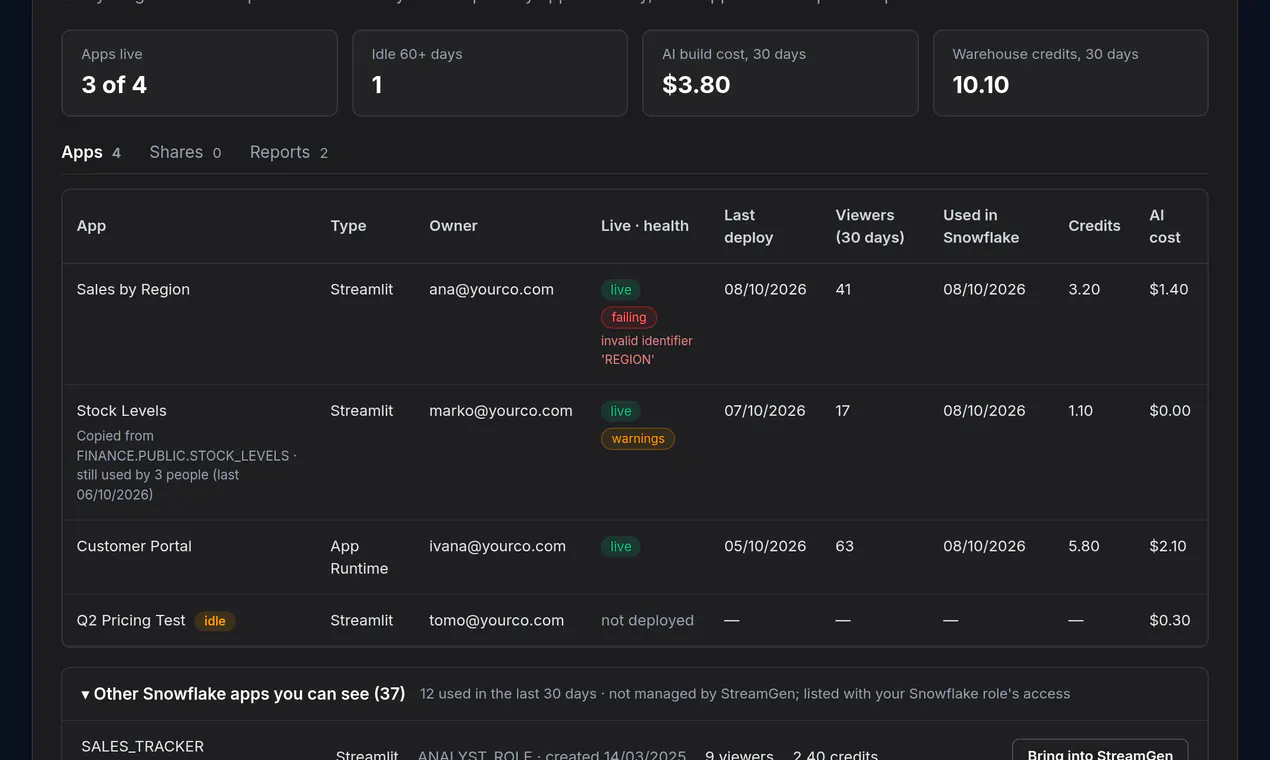Click the Warehouse credits card

click(1070, 73)
